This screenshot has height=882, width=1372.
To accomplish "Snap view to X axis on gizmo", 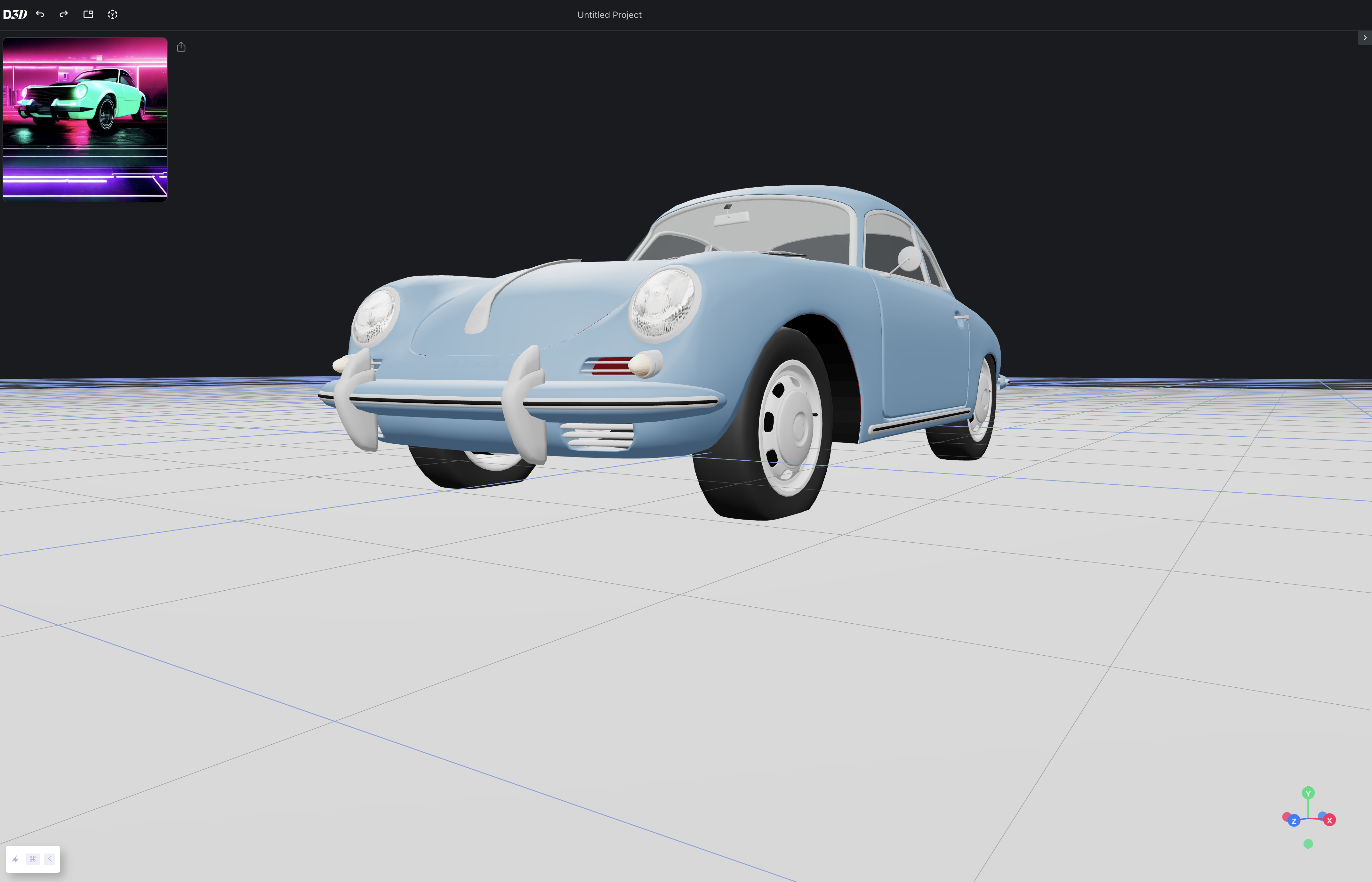I will [x=1330, y=821].
